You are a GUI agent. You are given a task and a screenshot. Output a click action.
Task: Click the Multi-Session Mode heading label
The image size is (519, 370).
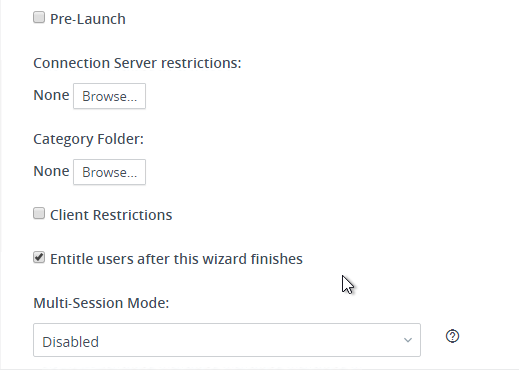(x=101, y=303)
